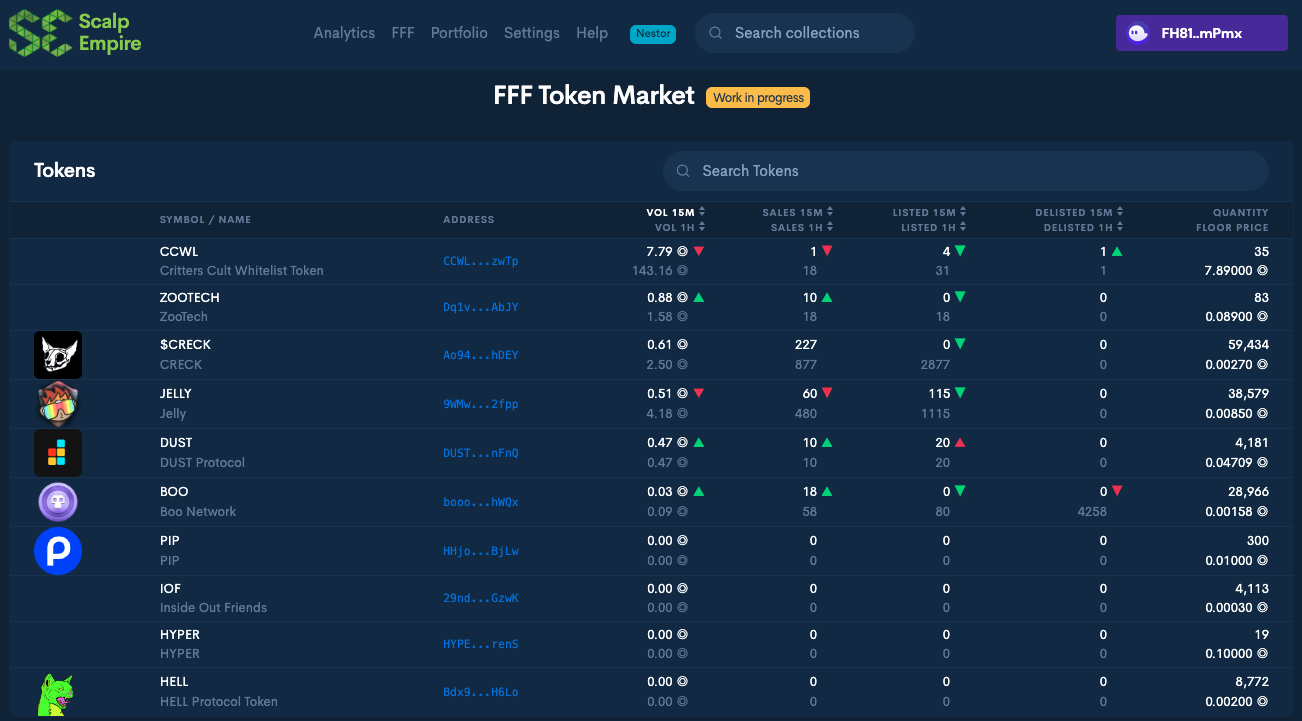The height and width of the screenshot is (721, 1302).
Task: Click the Nestor badge
Action: (653, 33)
